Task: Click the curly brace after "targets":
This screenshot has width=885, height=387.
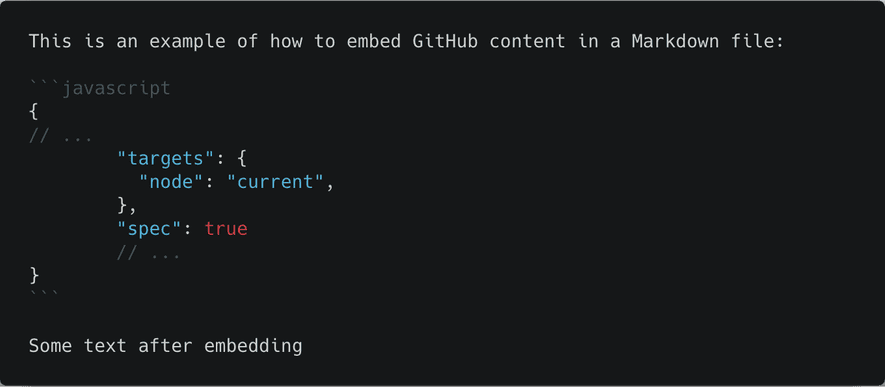Action: point(242,159)
